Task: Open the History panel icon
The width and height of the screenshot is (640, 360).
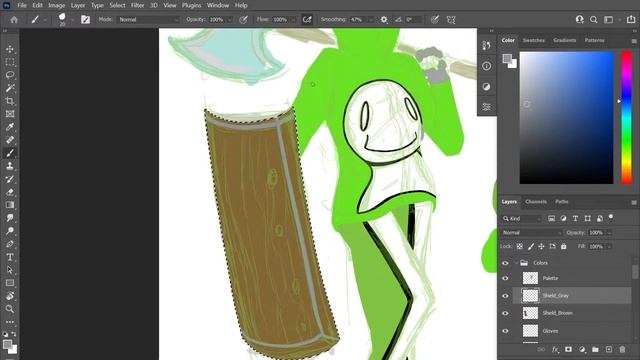Action: tap(487, 45)
